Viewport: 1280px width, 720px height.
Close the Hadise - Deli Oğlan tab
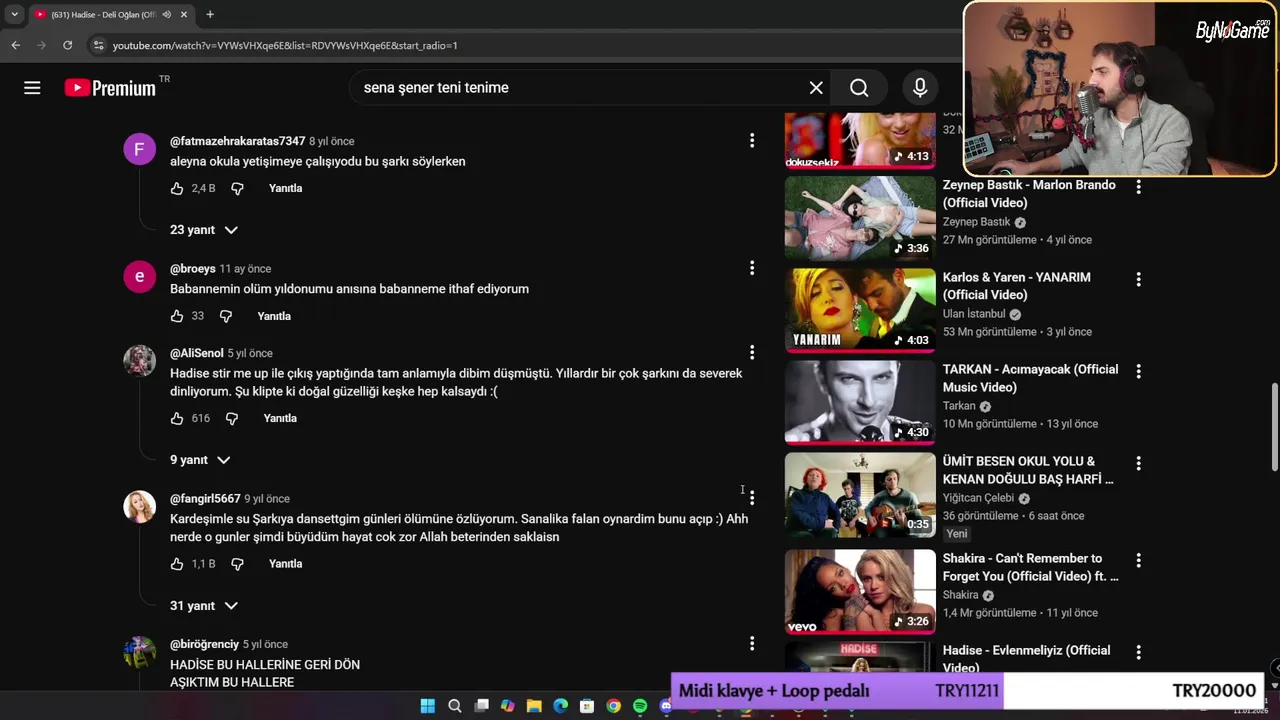(x=184, y=15)
